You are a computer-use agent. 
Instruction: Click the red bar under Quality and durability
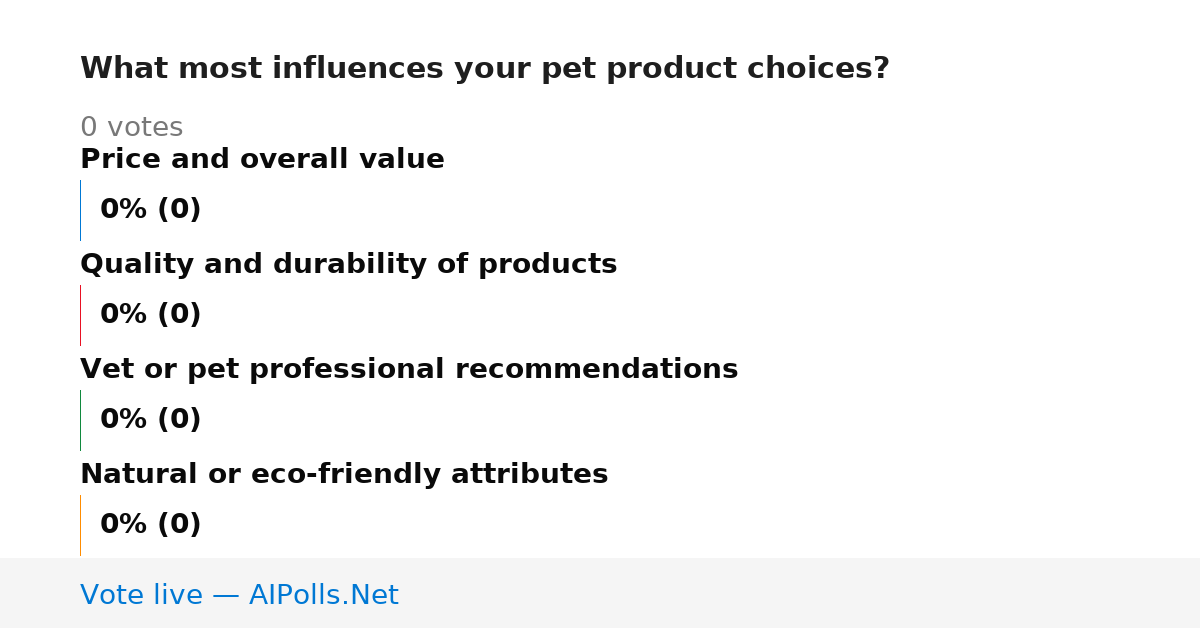80,315
